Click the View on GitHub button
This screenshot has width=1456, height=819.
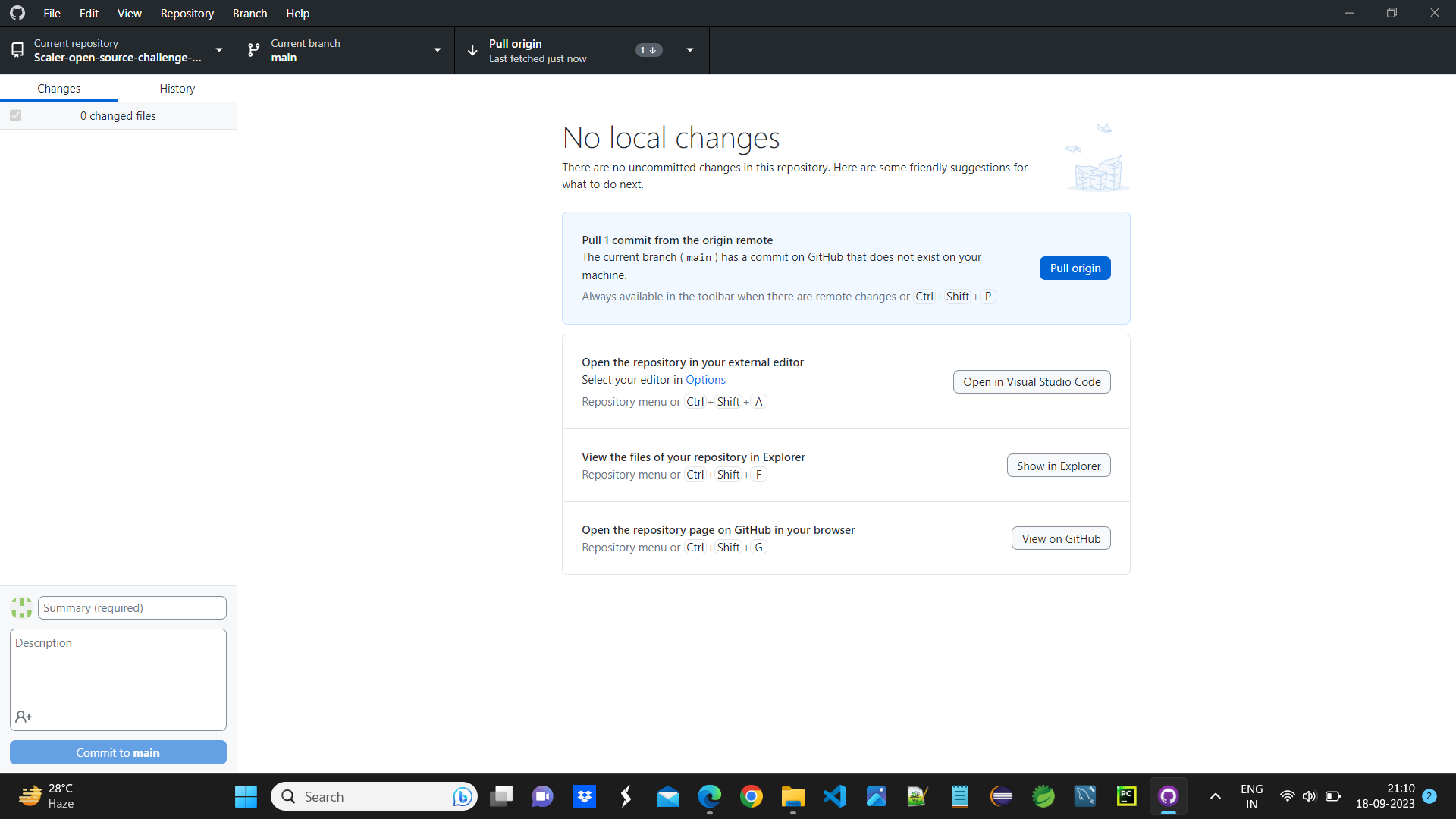tap(1060, 538)
